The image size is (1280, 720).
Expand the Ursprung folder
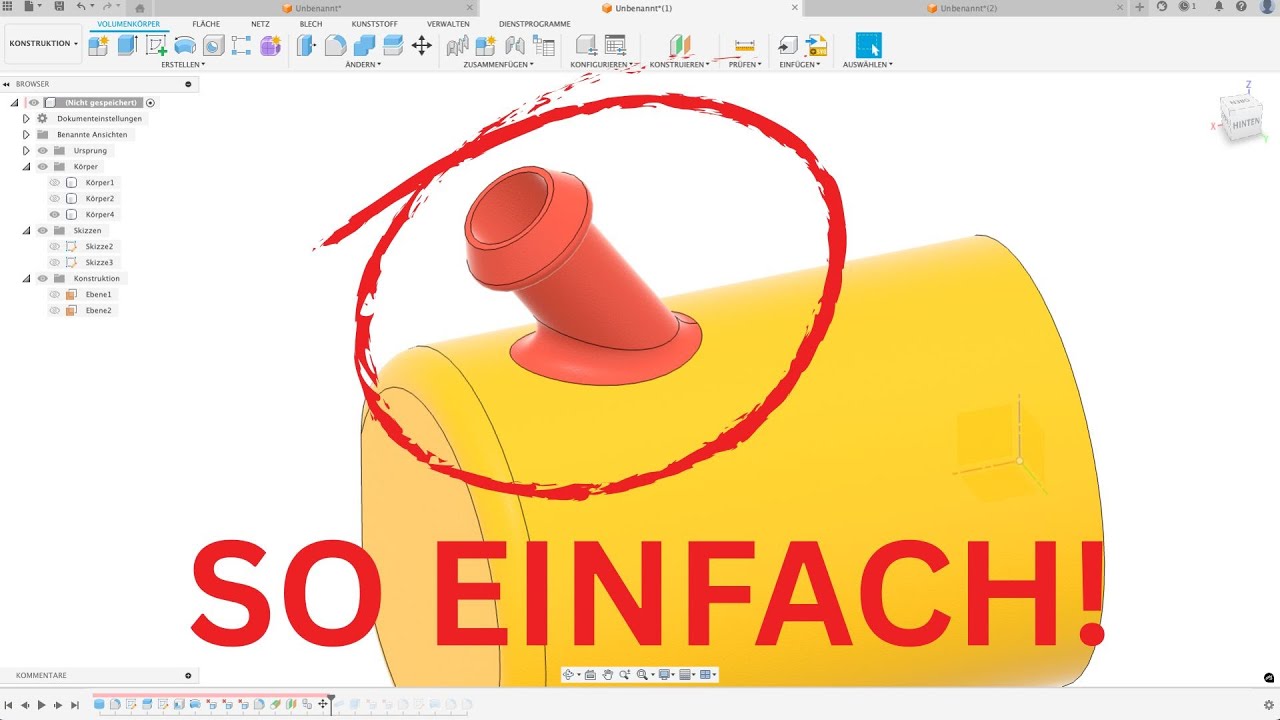tap(27, 150)
